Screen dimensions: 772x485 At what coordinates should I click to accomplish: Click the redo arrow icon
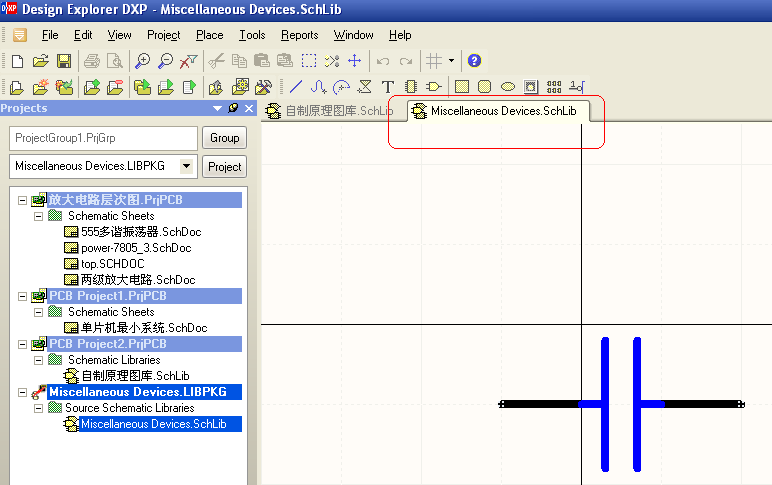[406, 61]
